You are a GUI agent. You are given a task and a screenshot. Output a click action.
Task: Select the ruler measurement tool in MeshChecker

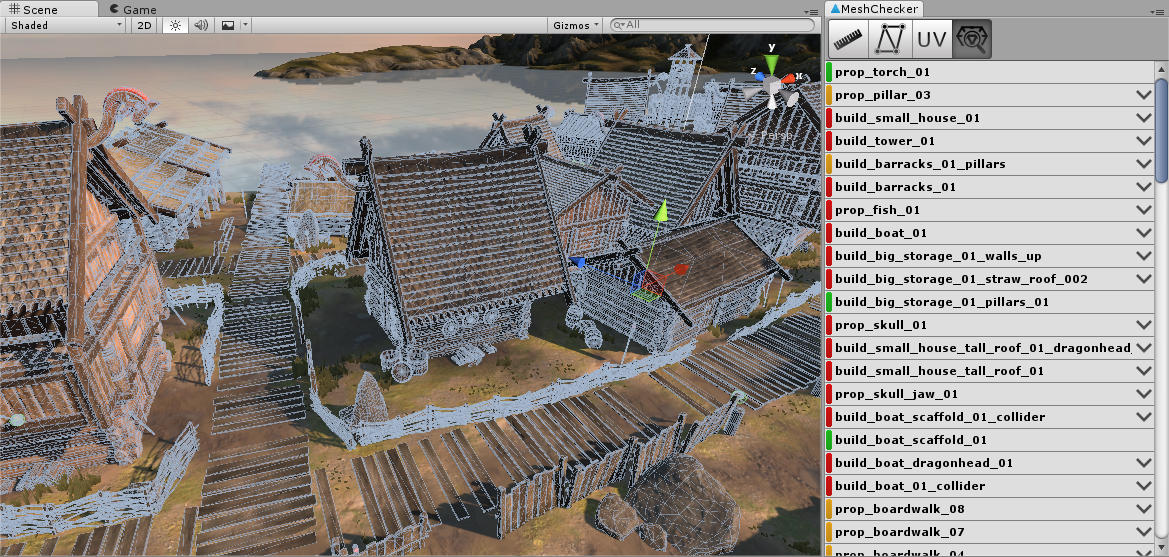846,39
